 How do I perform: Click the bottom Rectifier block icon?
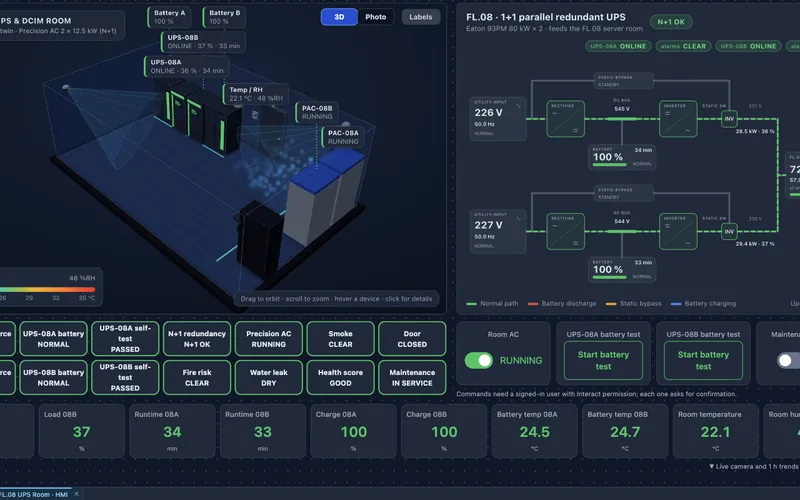(565, 231)
